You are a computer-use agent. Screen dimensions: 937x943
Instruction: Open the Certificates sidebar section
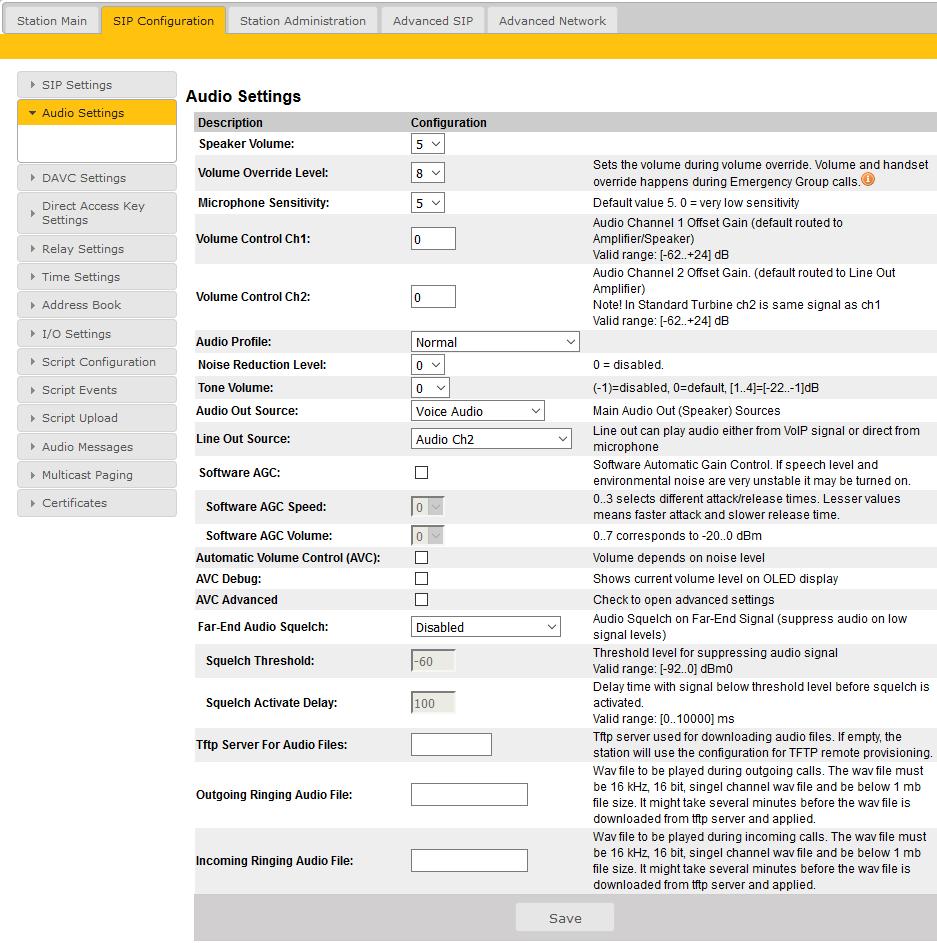tap(97, 503)
